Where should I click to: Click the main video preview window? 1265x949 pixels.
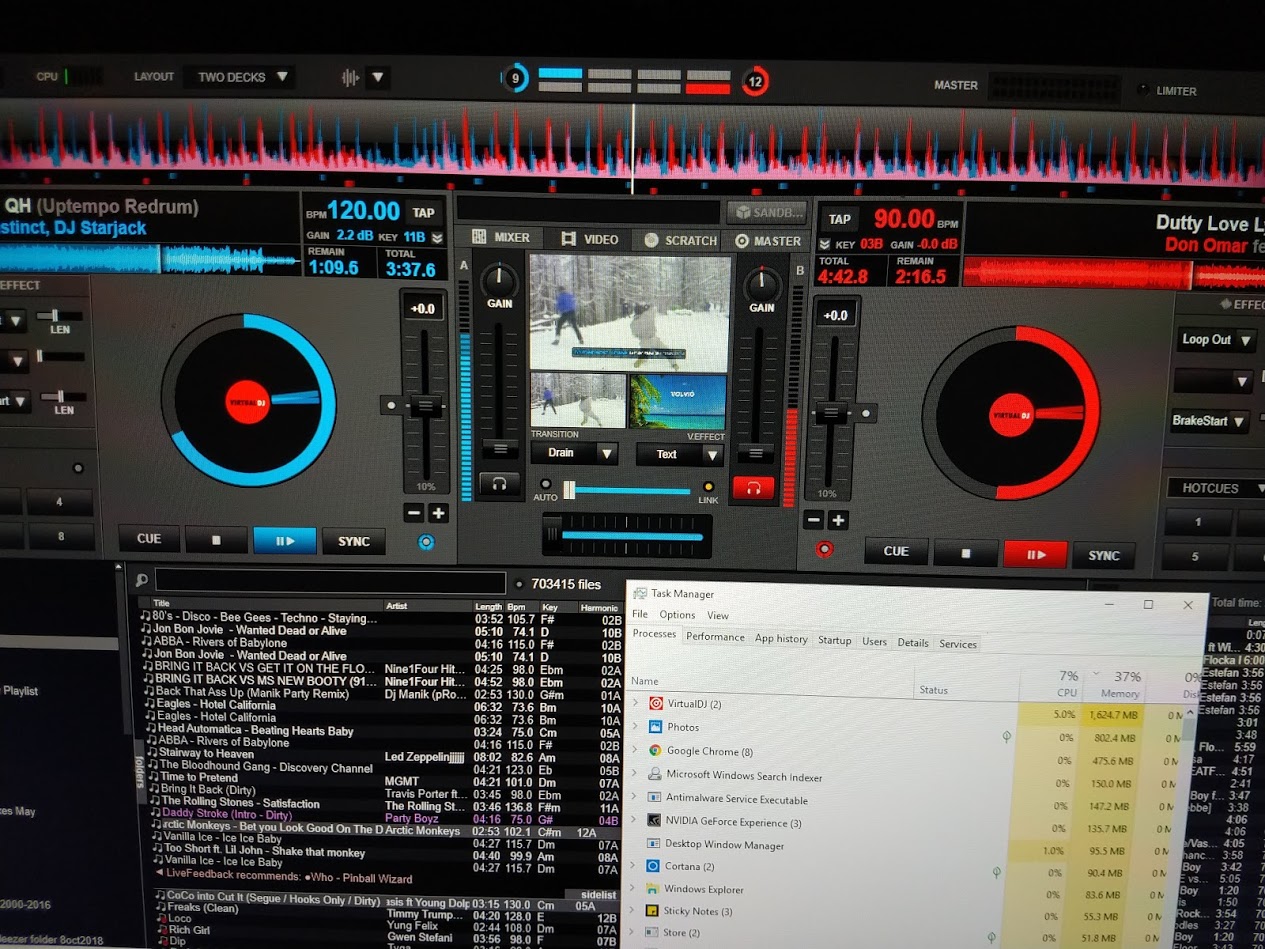(x=630, y=313)
